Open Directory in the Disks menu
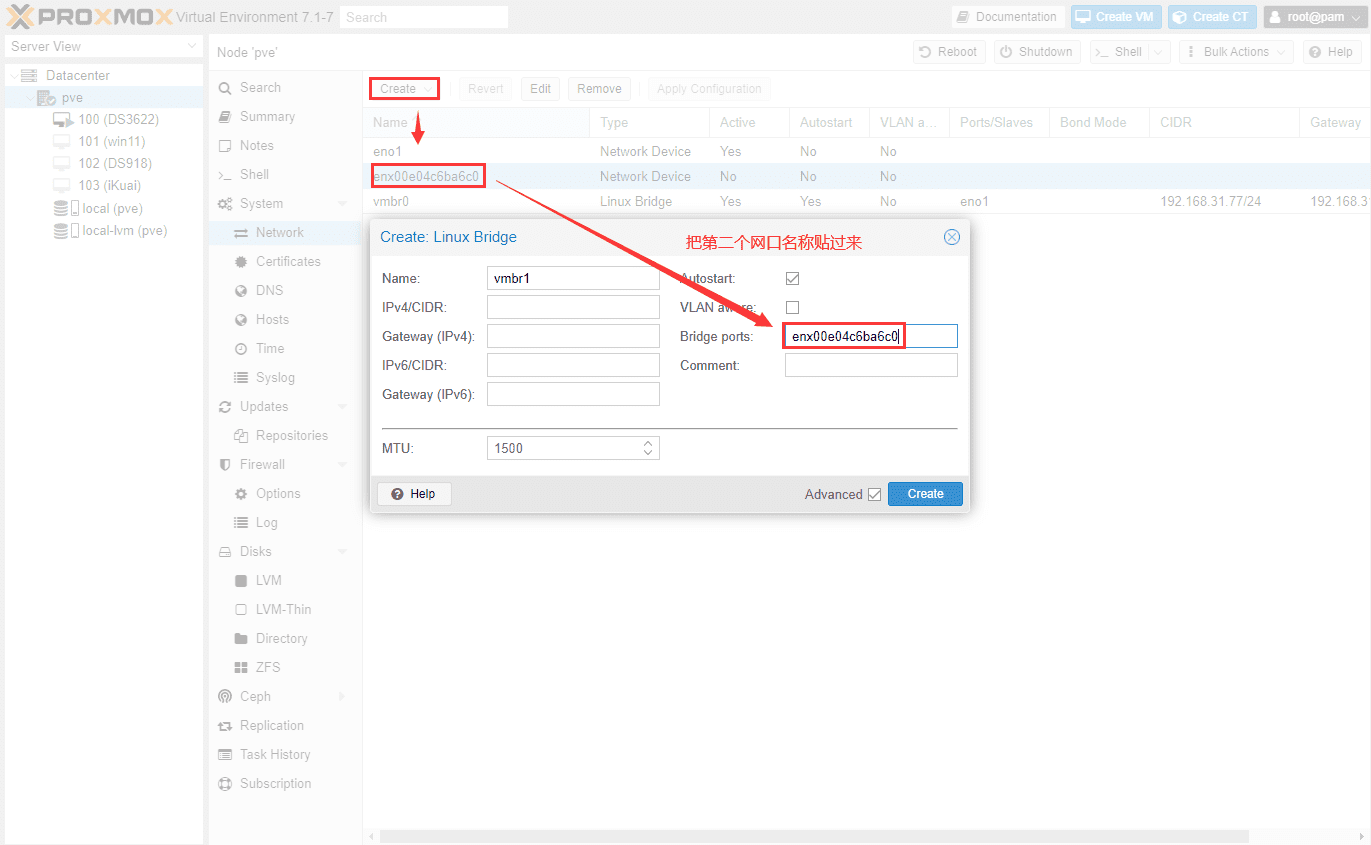 click(282, 639)
